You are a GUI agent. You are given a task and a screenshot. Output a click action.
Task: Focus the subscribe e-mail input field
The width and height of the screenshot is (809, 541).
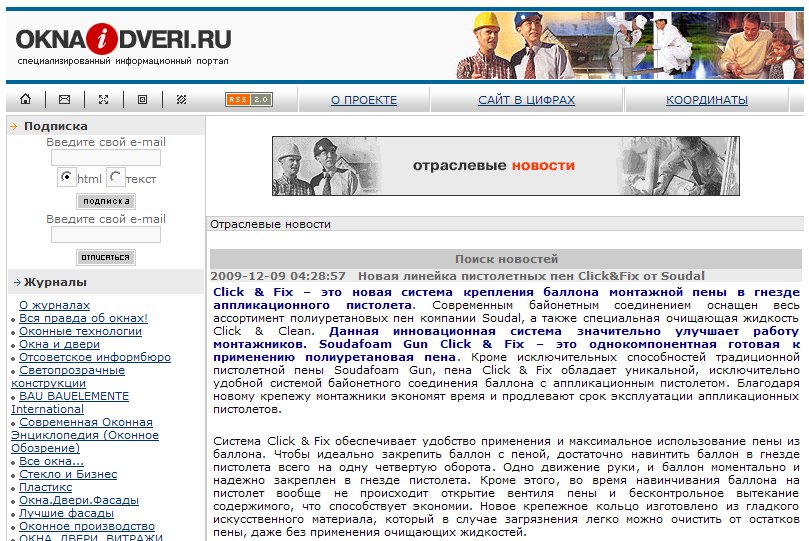(106, 158)
